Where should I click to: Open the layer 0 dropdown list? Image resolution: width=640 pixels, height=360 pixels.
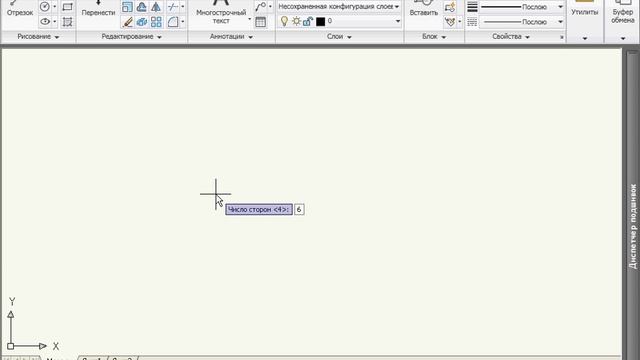click(x=398, y=21)
